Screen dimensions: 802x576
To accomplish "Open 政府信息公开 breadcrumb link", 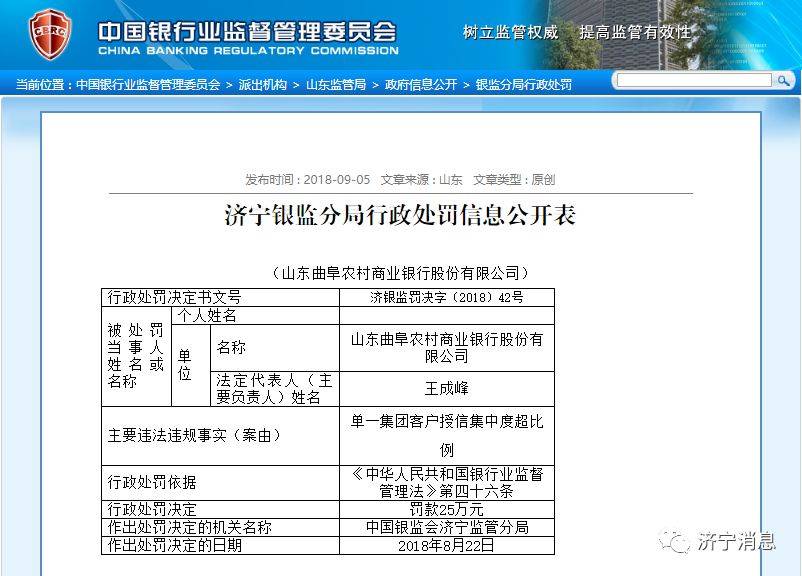I will (x=421, y=85).
